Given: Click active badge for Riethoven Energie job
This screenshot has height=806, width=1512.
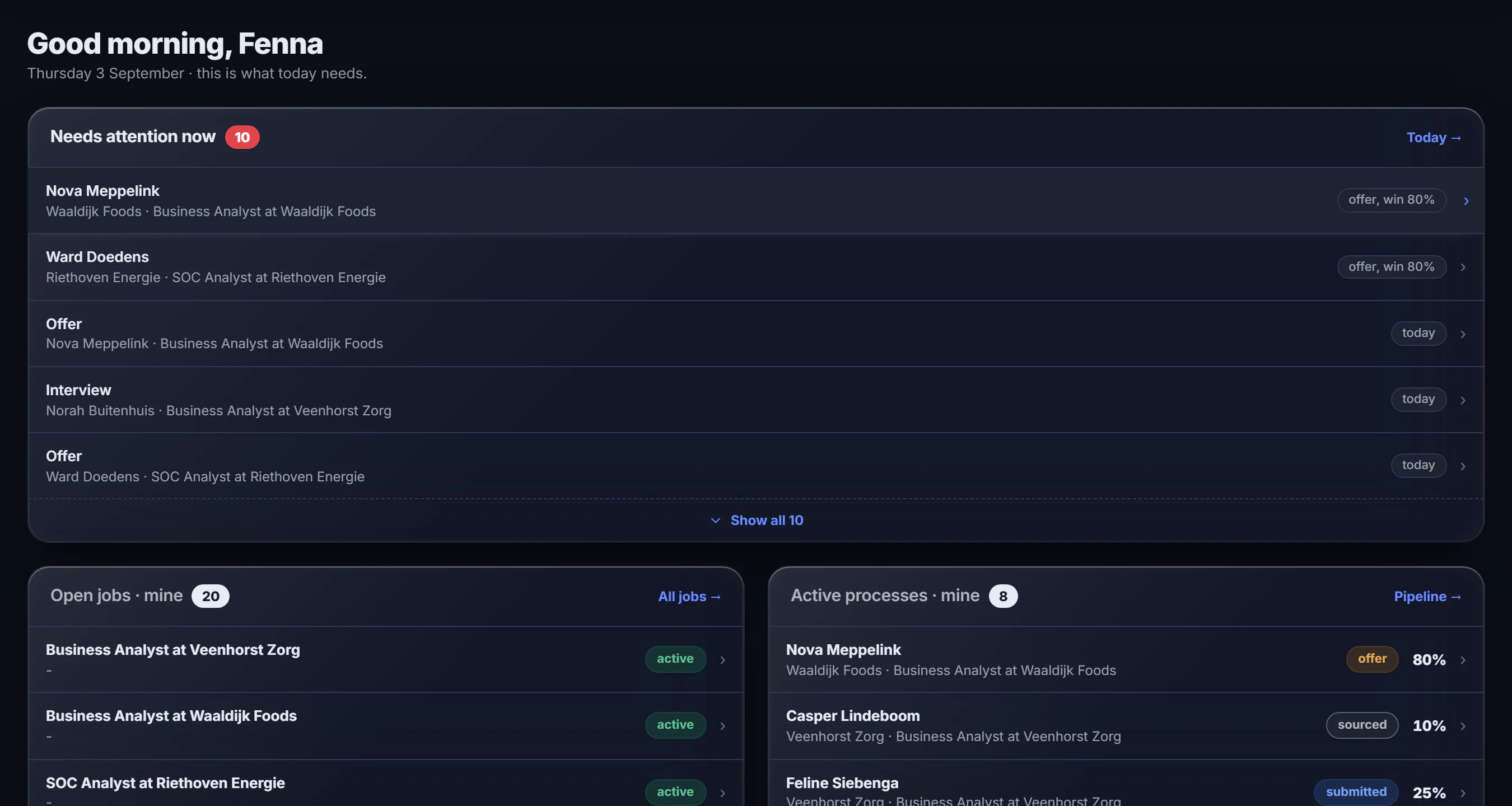Looking at the screenshot, I should tap(675, 792).
